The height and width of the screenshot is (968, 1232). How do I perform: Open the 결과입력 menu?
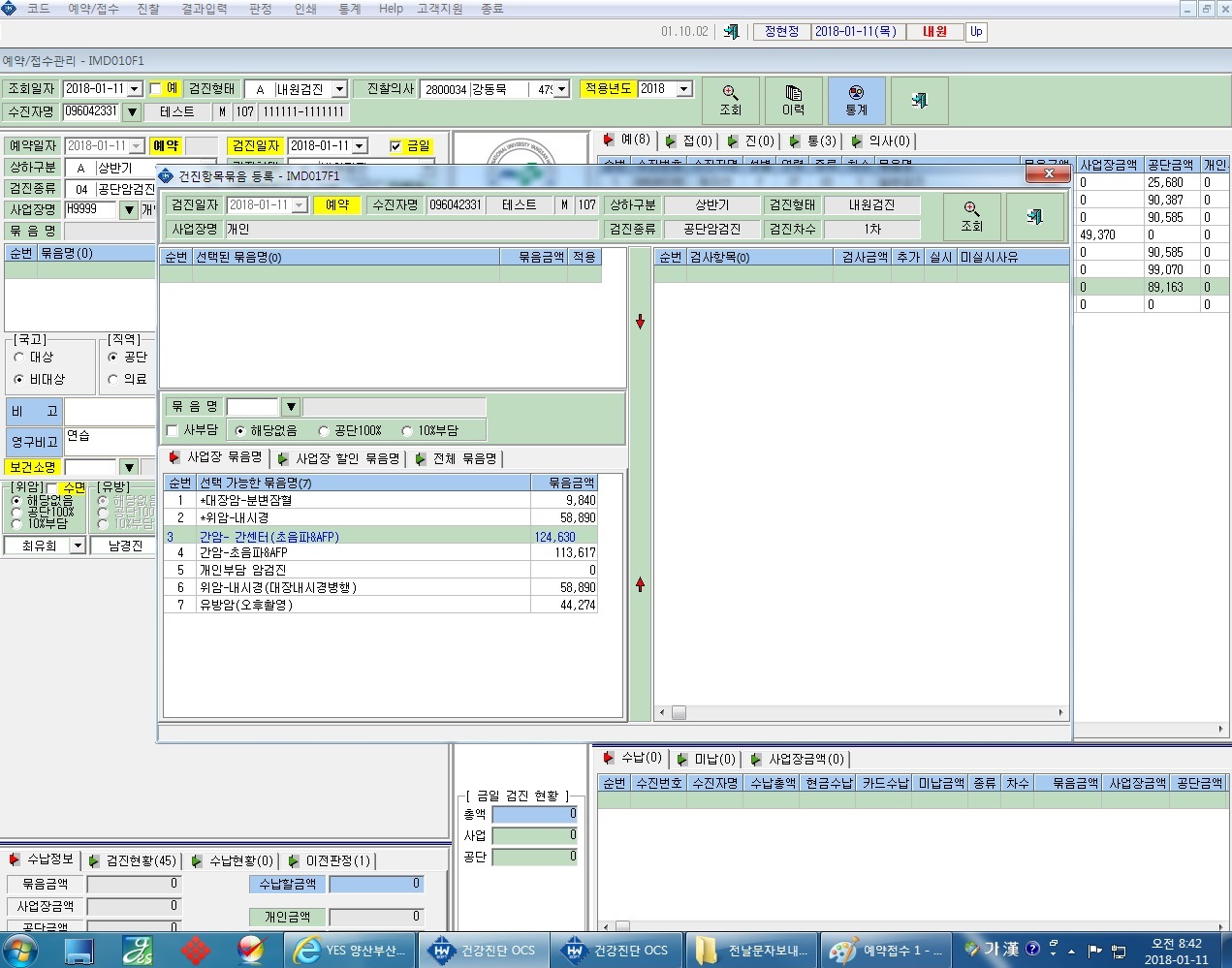205,9
